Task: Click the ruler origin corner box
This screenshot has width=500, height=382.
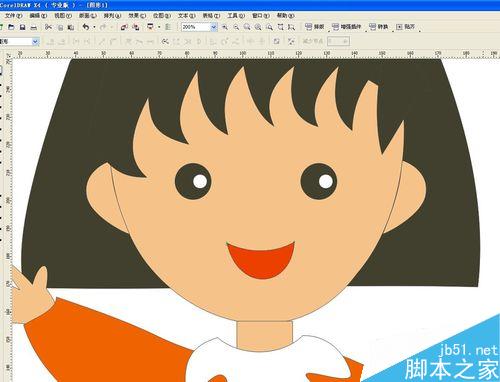Action: (x=8, y=55)
